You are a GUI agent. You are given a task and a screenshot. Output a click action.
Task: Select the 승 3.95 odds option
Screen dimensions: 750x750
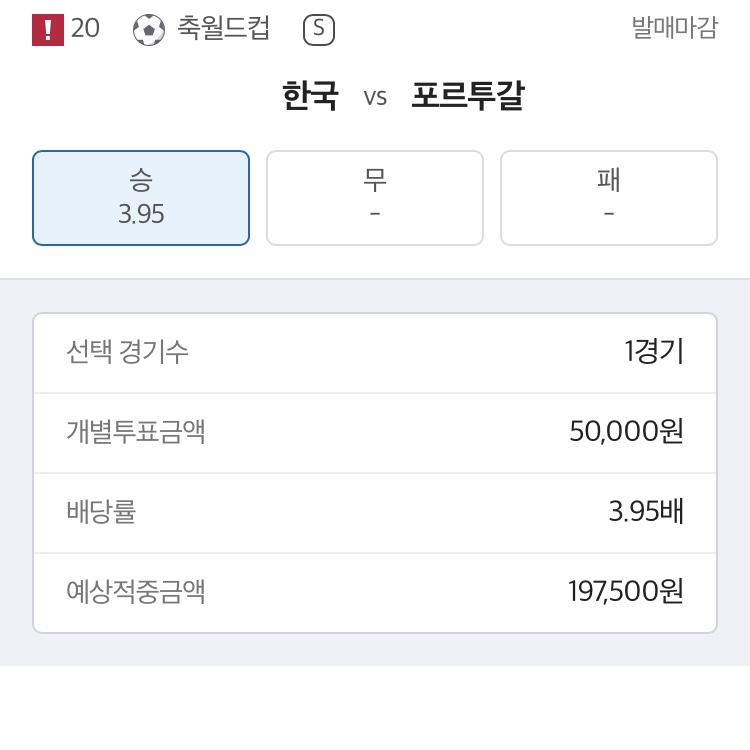pyautogui.click(x=141, y=198)
